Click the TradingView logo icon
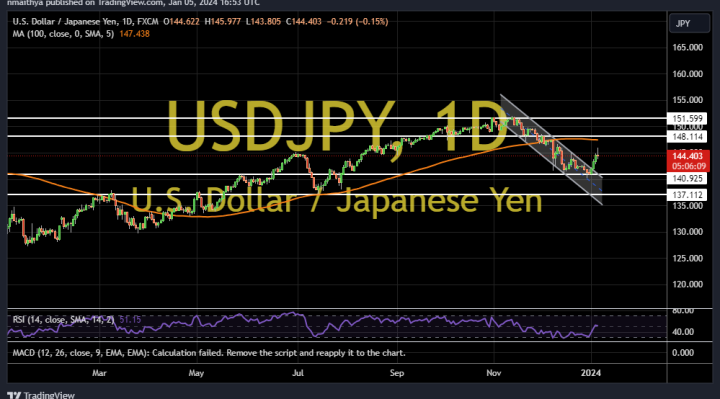Screen dimensions: 720x399 (x=14, y=395)
